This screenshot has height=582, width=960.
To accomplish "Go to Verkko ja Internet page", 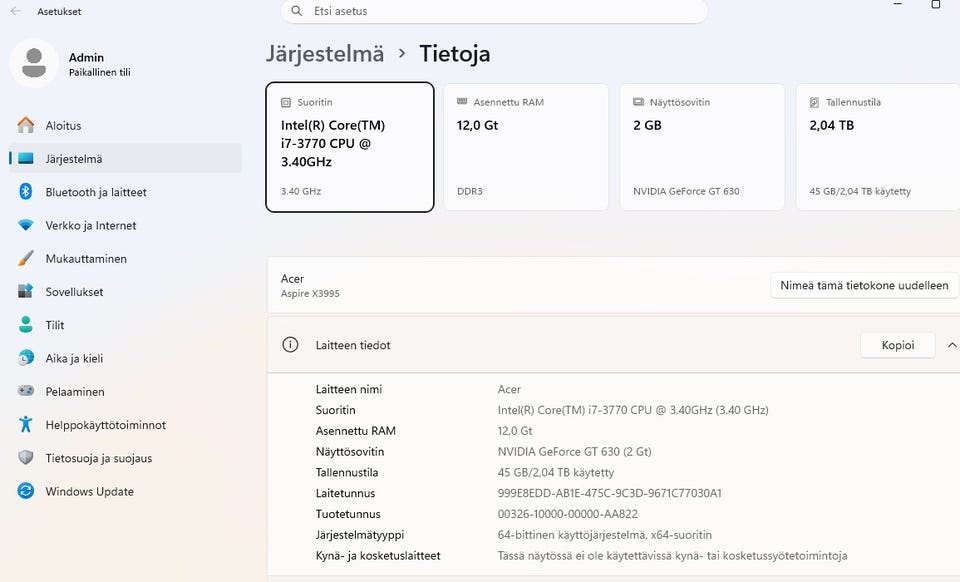I will 126,225.
